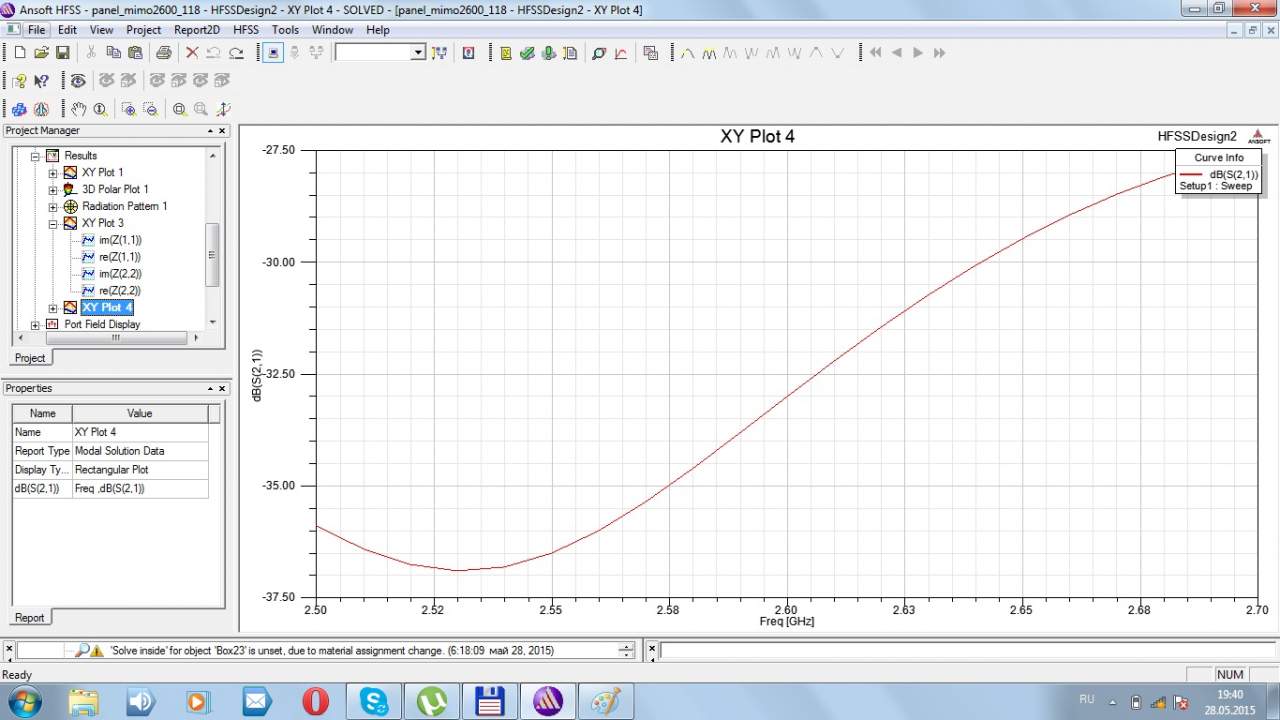1280x720 pixels.
Task: Click the Radiation Pattern 1 tree icon
Action: pos(70,206)
